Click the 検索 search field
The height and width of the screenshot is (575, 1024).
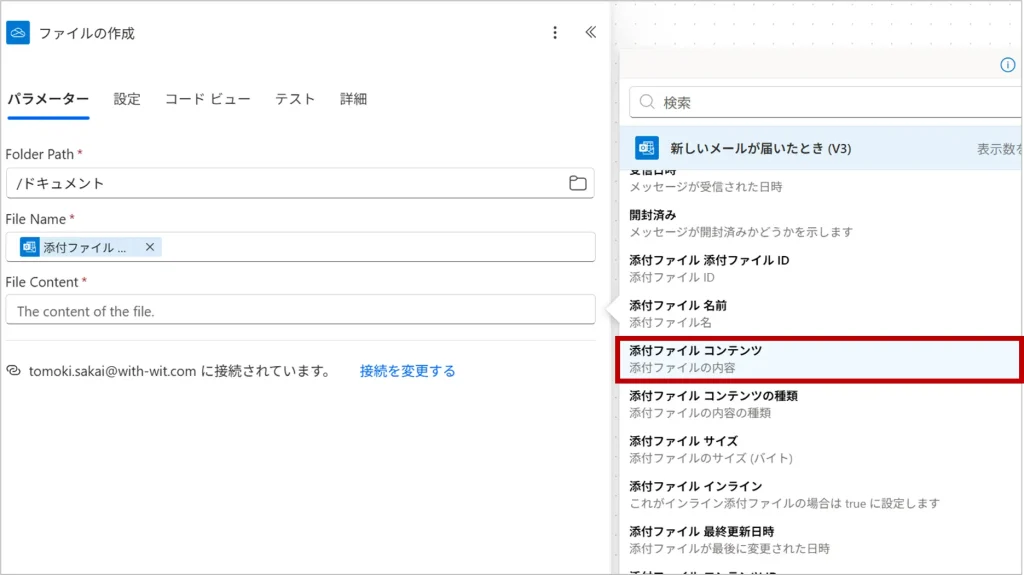coord(830,102)
